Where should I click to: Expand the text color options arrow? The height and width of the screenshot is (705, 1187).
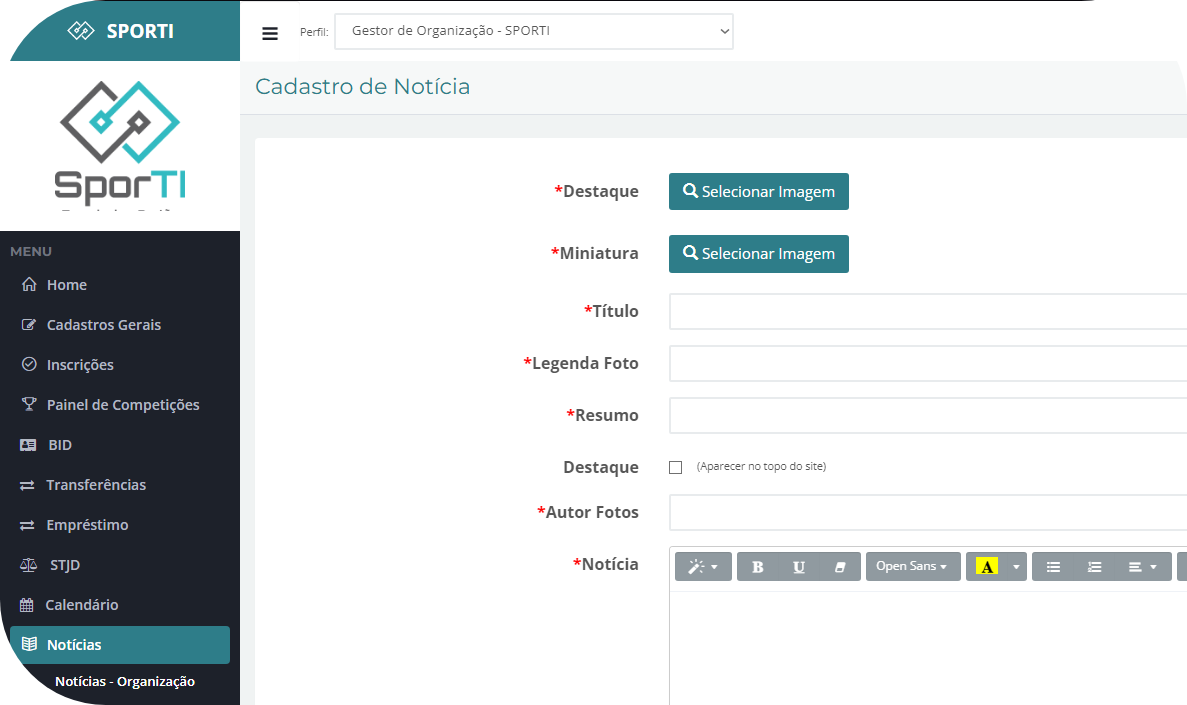[1017, 567]
